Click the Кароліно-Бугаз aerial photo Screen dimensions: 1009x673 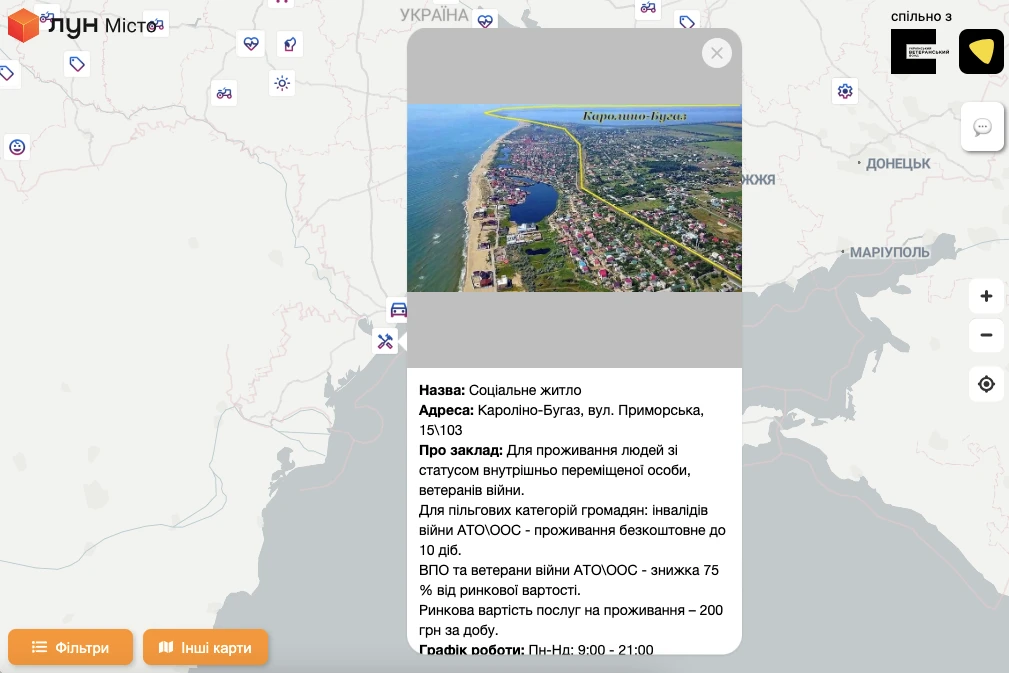coord(574,198)
